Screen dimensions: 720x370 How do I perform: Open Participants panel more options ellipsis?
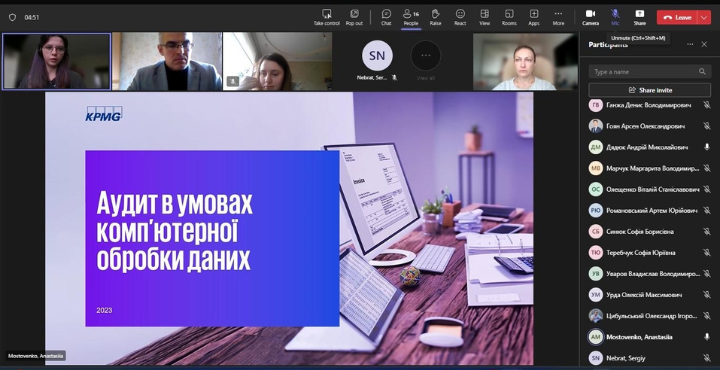[690, 45]
